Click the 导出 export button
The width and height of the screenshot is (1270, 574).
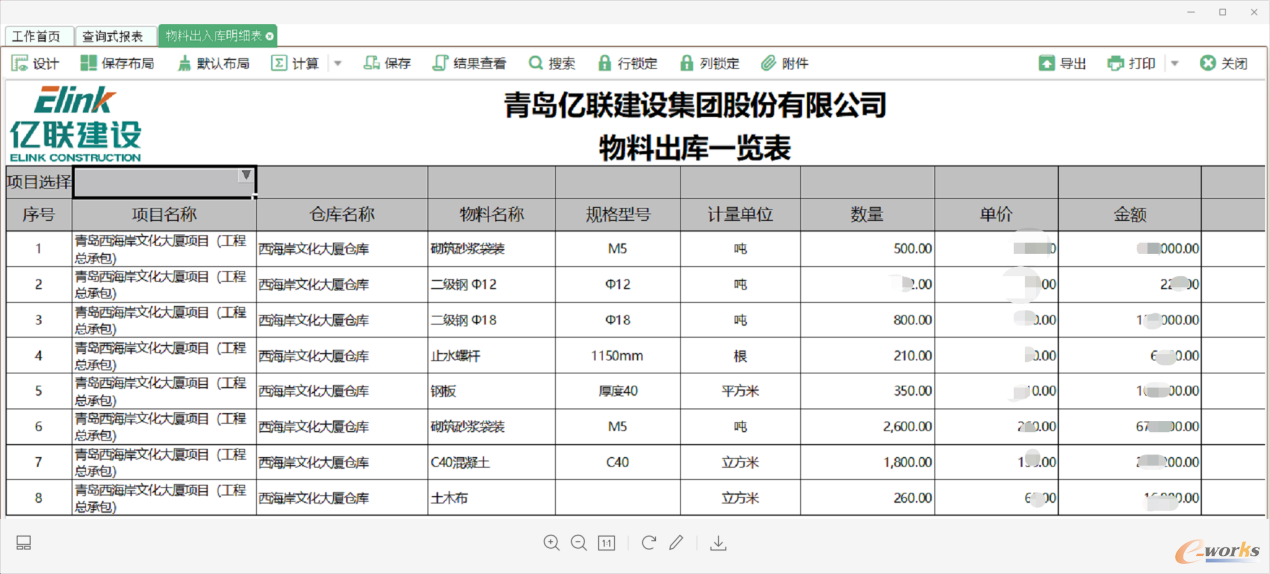pos(1062,63)
